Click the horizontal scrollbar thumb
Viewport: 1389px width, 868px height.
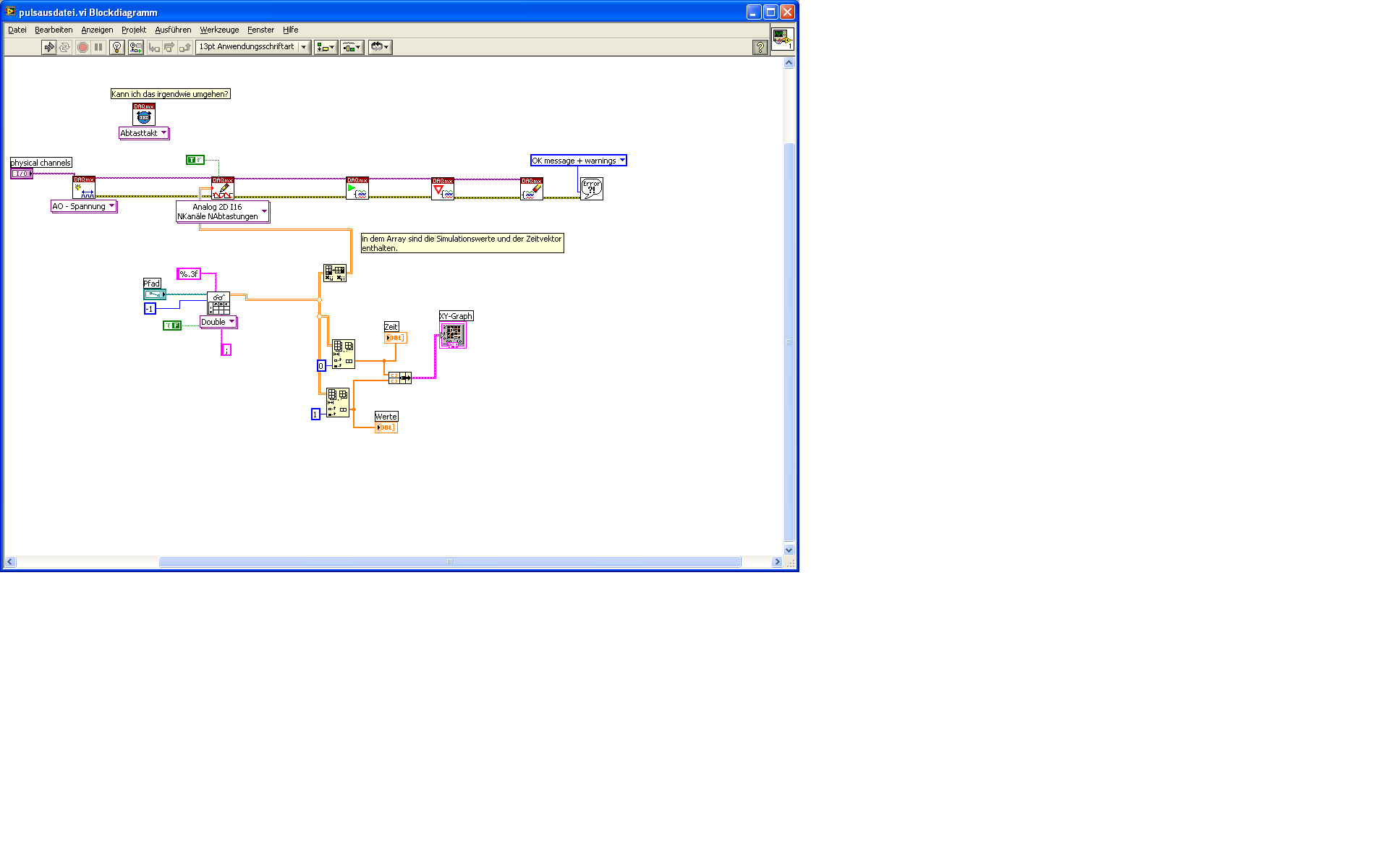[449, 562]
